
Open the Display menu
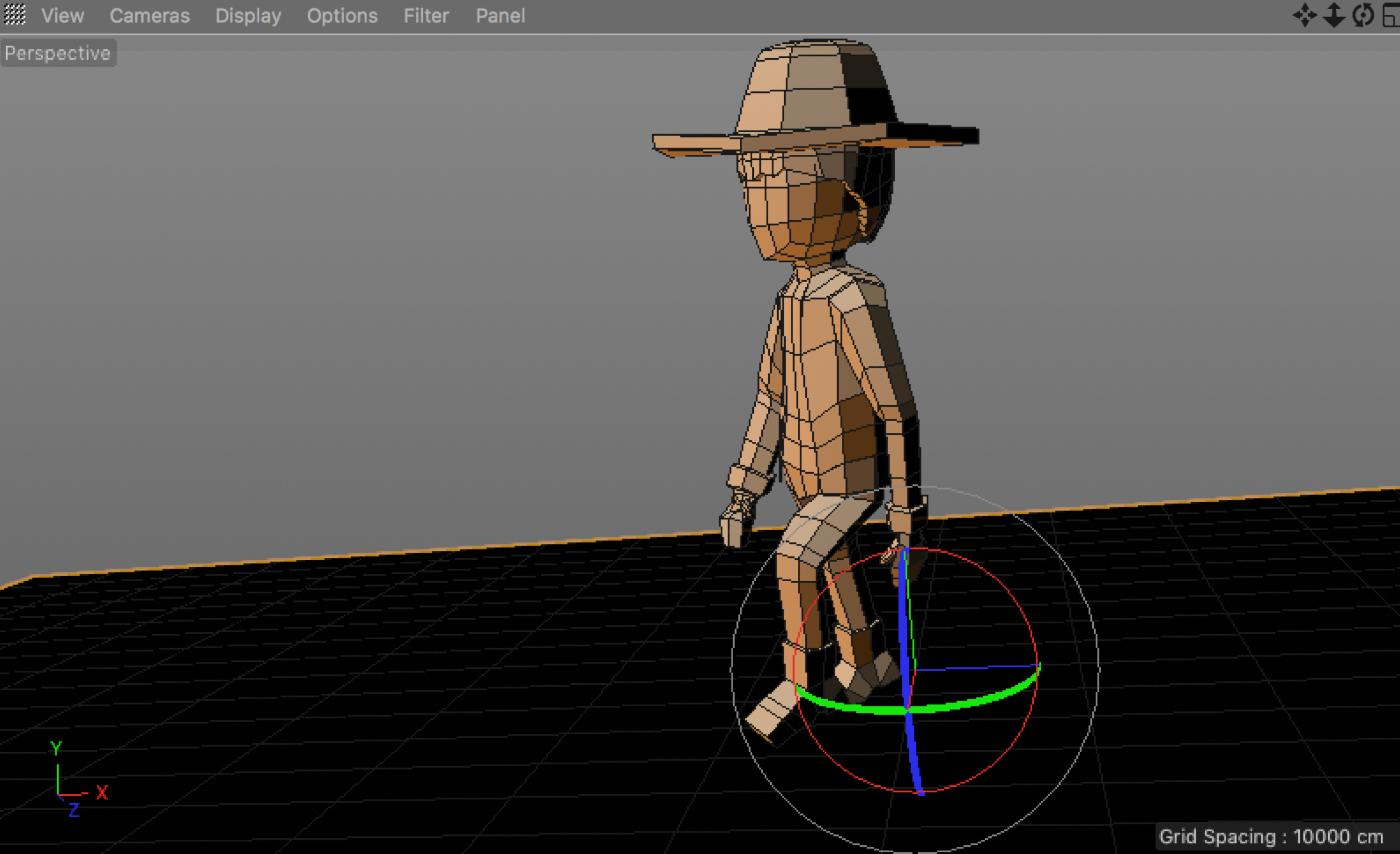(x=248, y=16)
